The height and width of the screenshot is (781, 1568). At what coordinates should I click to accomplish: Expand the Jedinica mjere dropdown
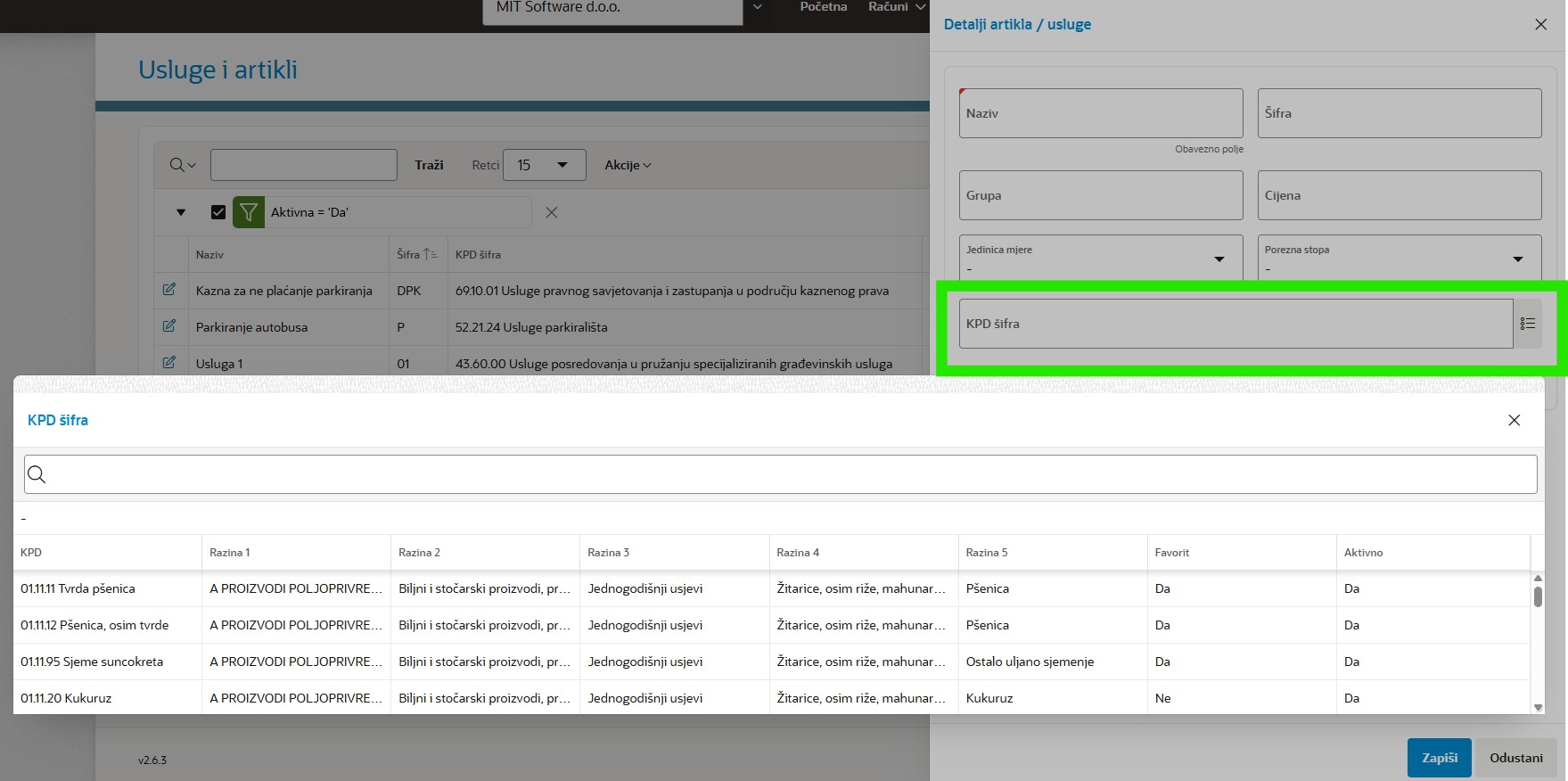tap(1219, 259)
